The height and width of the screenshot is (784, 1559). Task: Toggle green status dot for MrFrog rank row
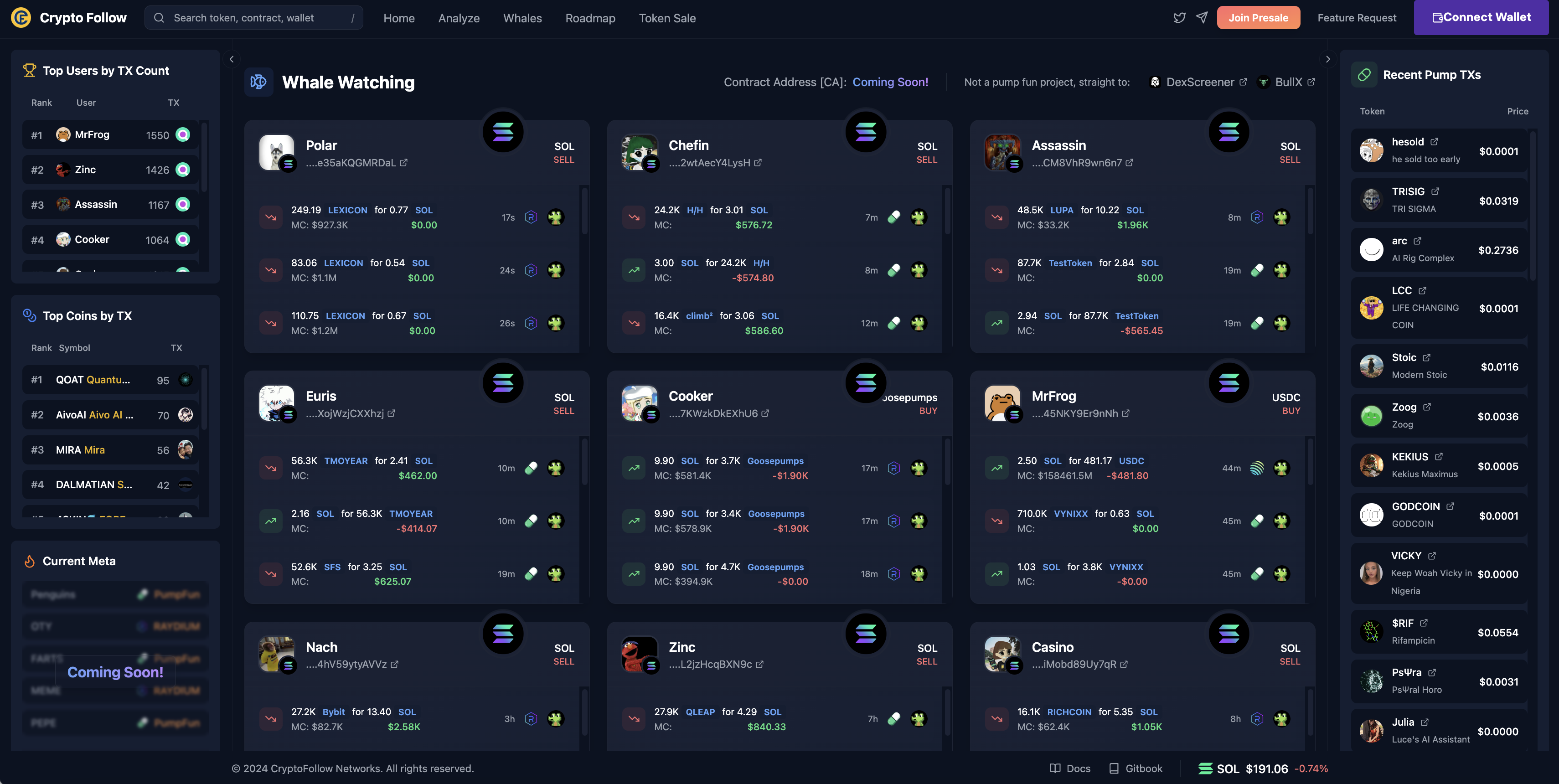tap(183, 135)
